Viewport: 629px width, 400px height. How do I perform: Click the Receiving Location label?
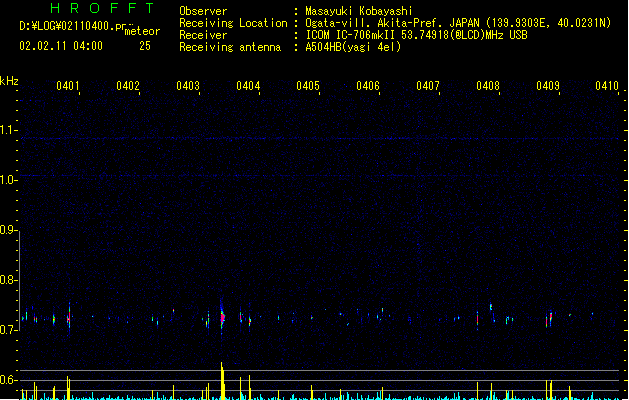click(x=233, y=23)
